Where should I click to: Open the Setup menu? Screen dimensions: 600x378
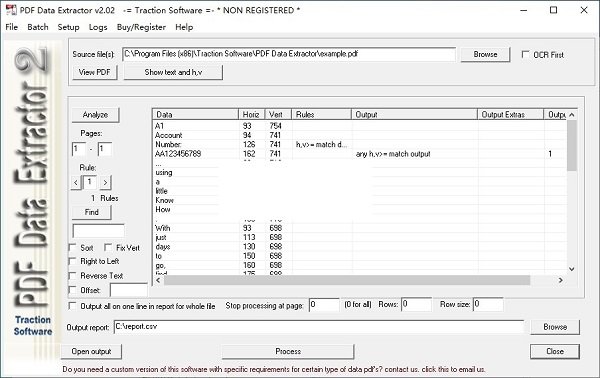click(68, 27)
